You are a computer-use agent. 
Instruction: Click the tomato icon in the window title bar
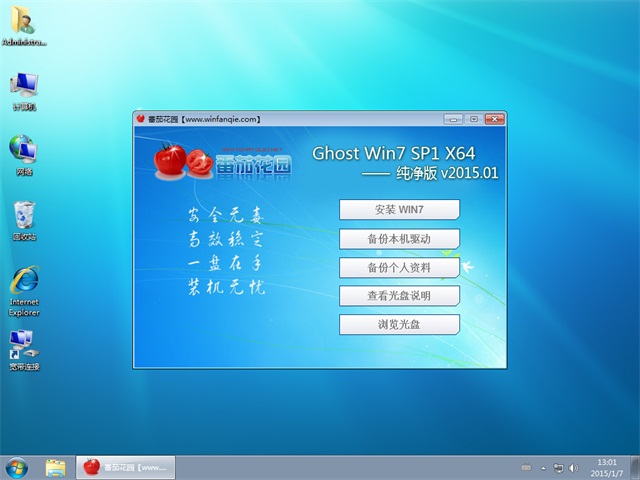[141, 119]
